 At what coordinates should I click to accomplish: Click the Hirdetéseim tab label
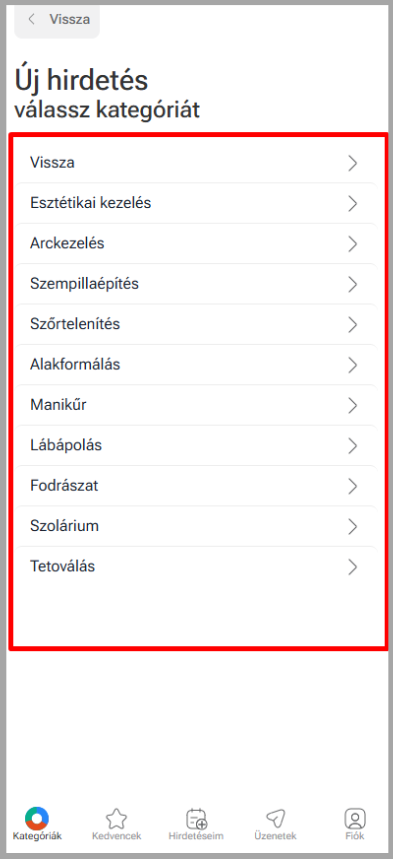(x=196, y=837)
